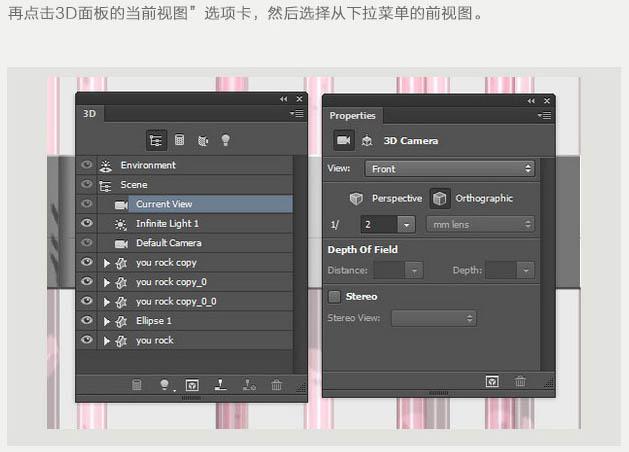Filter 3D panel by meshes
The height and width of the screenshot is (452, 629).
click(x=180, y=140)
